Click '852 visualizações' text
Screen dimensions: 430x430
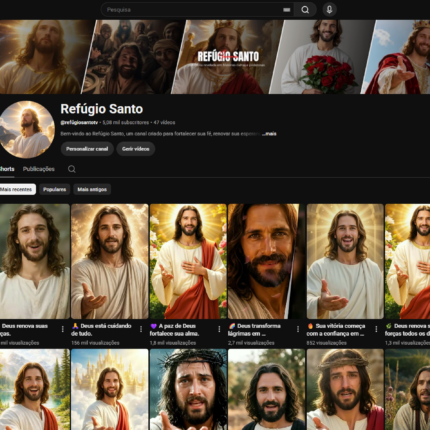326,343
